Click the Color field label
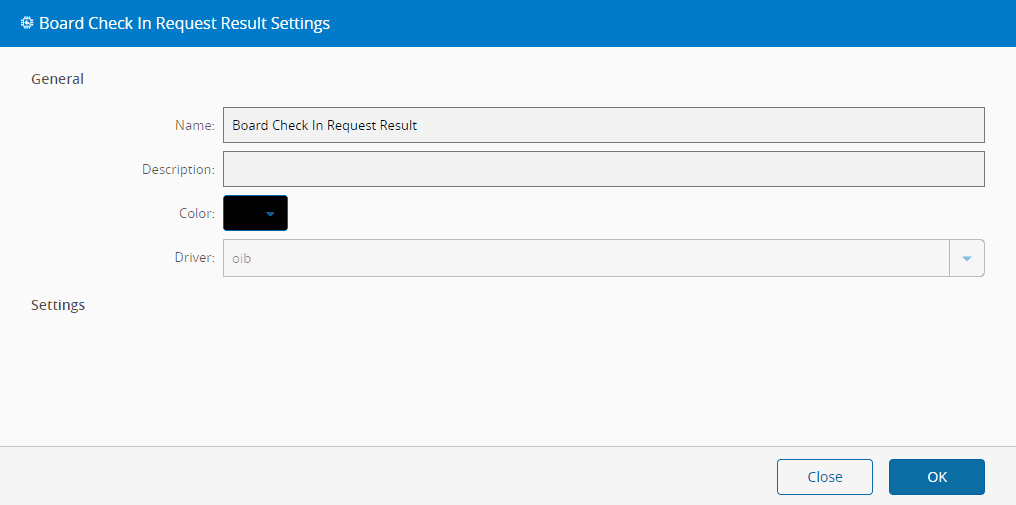This screenshot has height=505, width=1016. 194,214
